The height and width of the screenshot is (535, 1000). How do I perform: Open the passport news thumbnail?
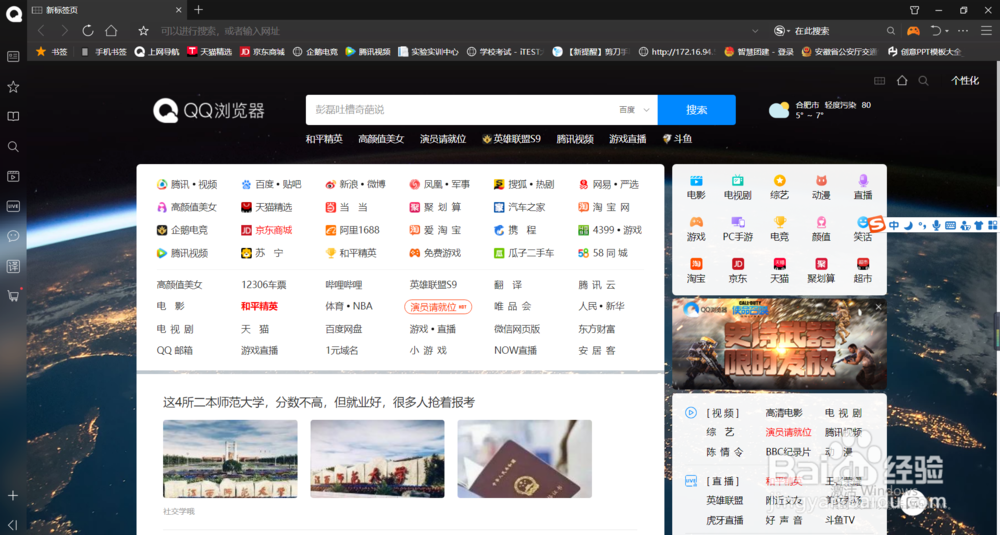[x=524, y=458]
